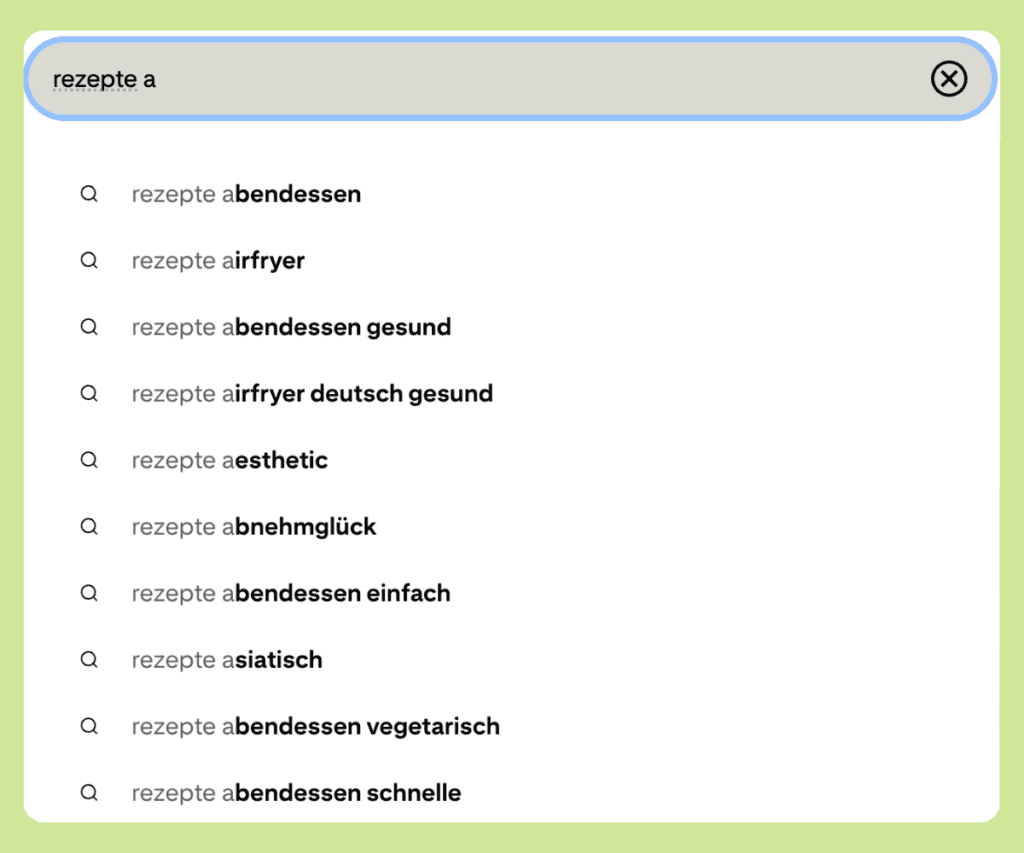The image size is (1024, 853).
Task: Select the 'rezepte abendessen schnelle' suggestion
Action: click(x=296, y=793)
